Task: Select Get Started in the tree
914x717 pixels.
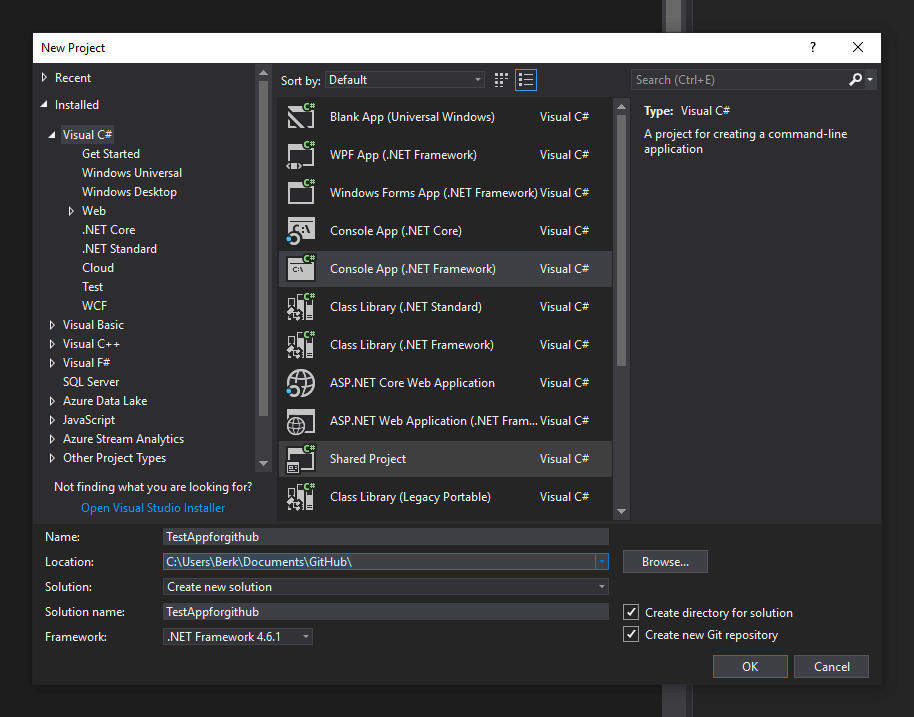Action: point(111,153)
